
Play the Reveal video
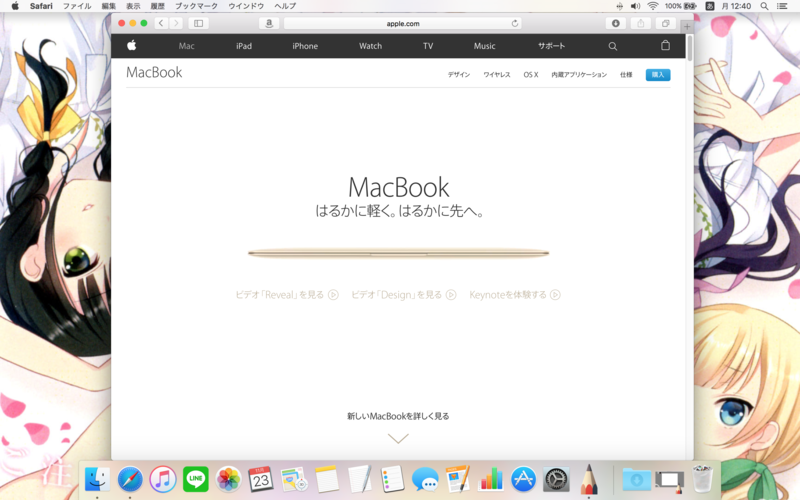click(287, 295)
